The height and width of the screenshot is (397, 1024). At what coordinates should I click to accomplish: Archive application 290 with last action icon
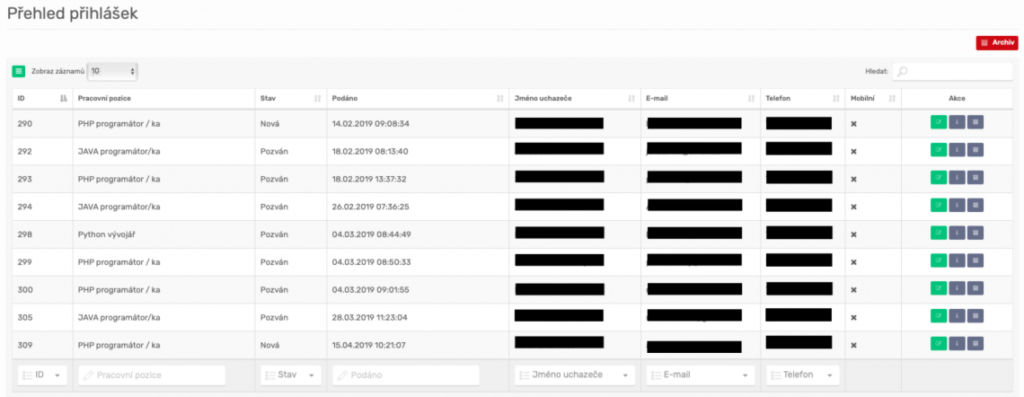coord(975,122)
